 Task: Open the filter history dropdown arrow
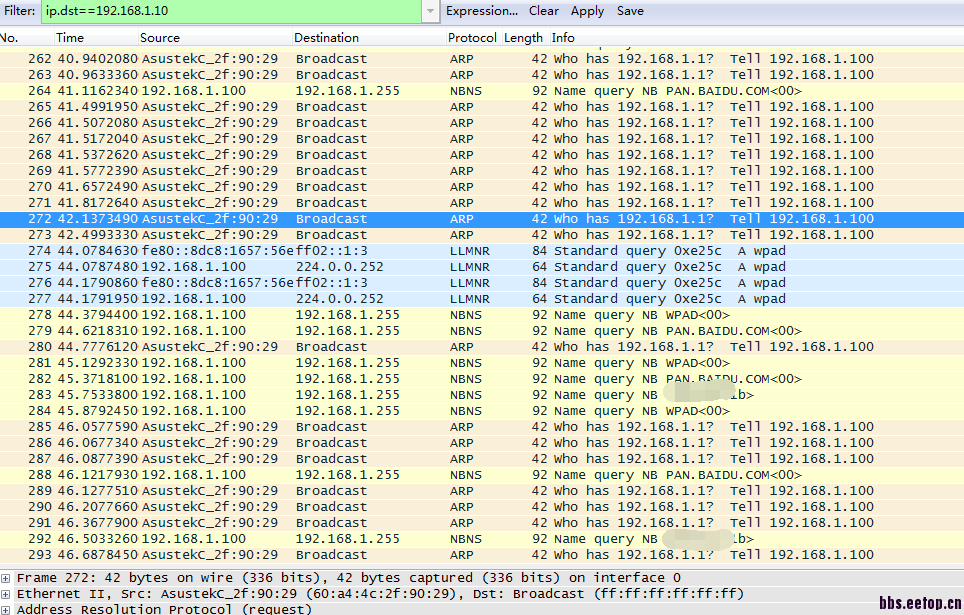[430, 11]
